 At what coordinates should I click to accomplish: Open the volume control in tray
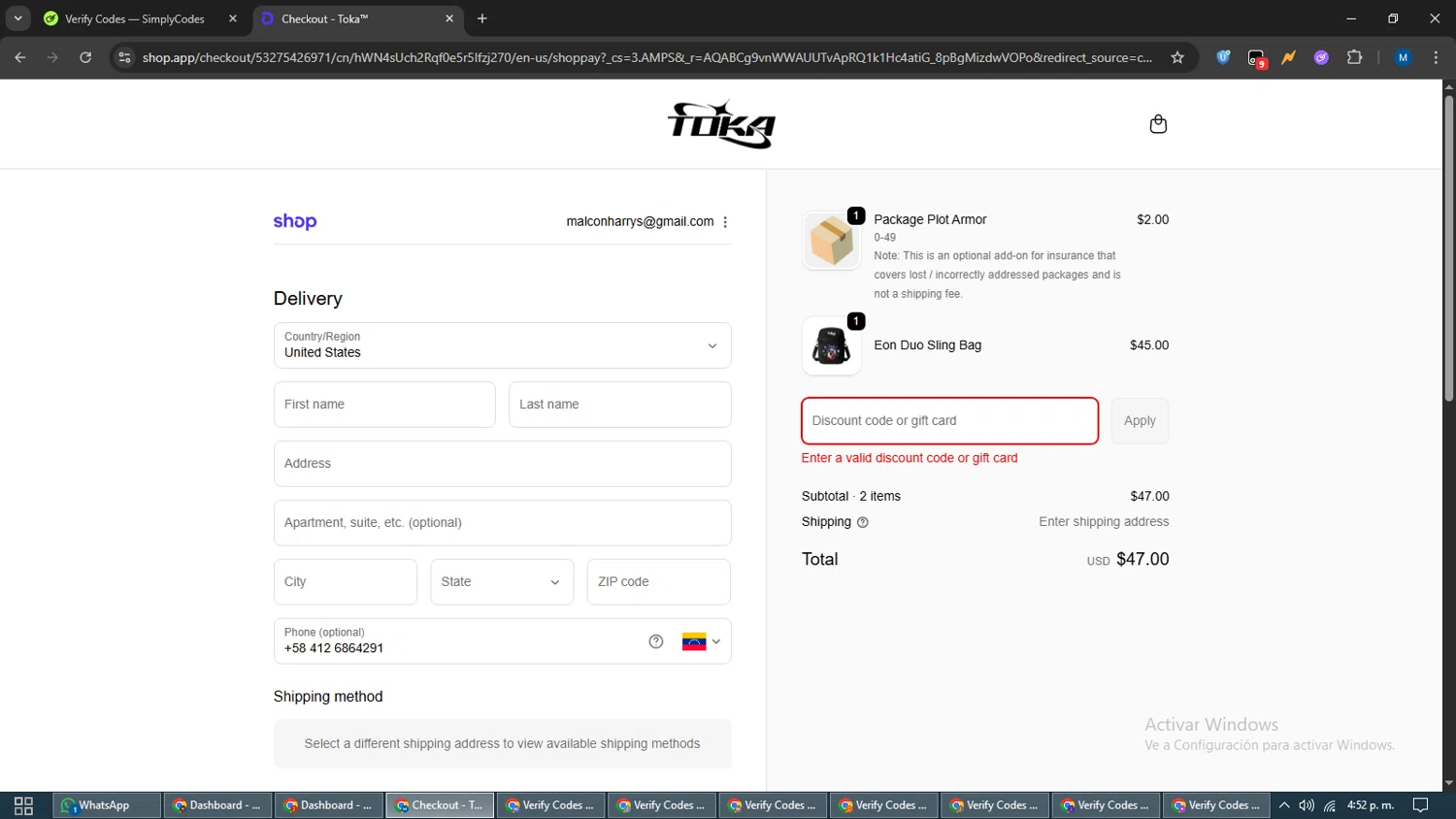point(1307,805)
